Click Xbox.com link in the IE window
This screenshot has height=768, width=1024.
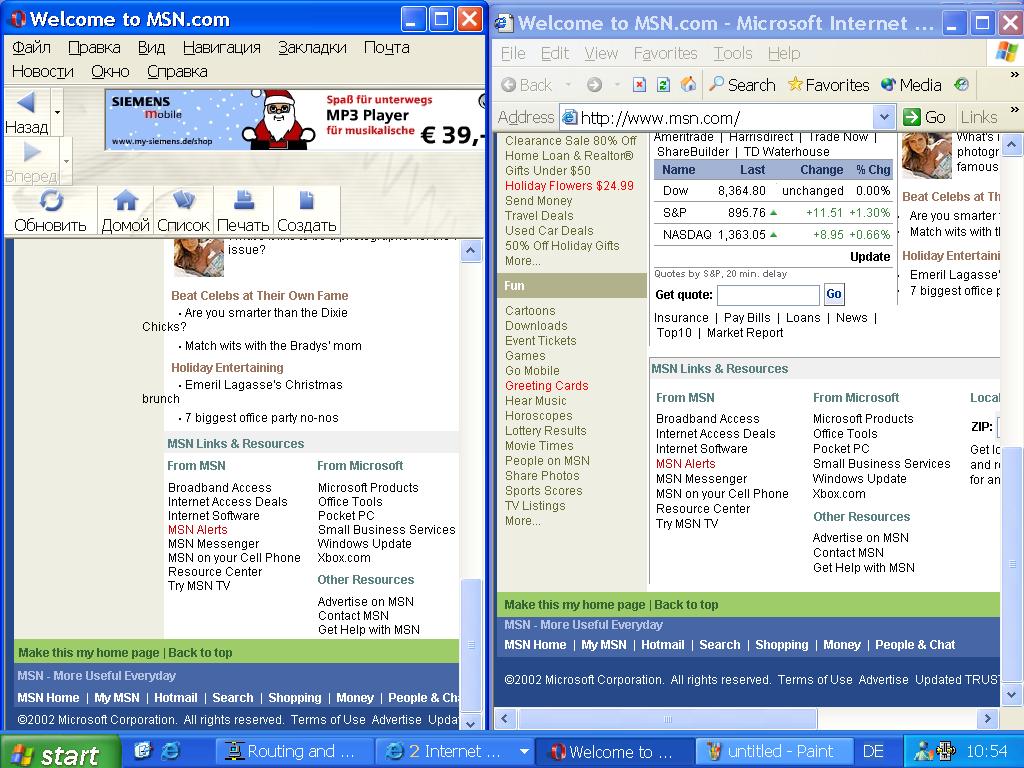pos(839,494)
